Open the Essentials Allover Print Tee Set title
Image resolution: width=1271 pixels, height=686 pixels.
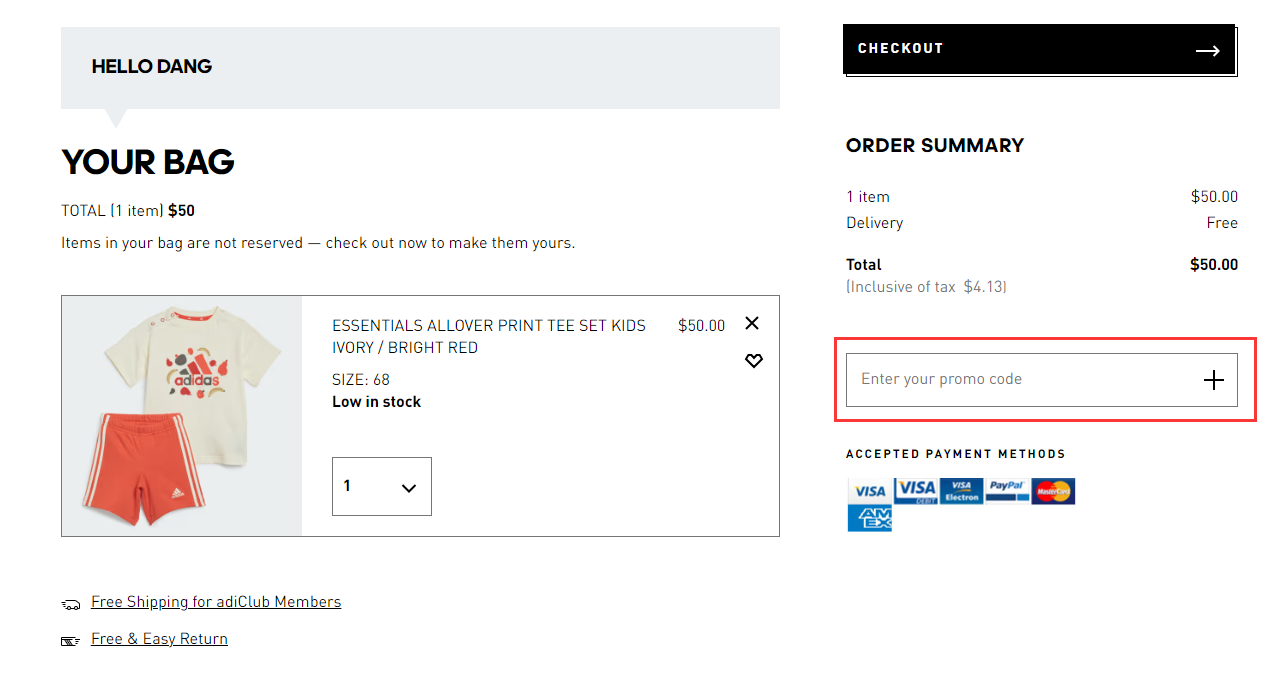489,337
